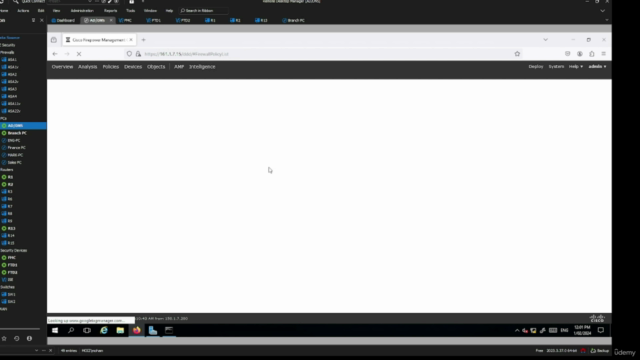
Task: Stop page loading in the browser
Action: (79, 54)
